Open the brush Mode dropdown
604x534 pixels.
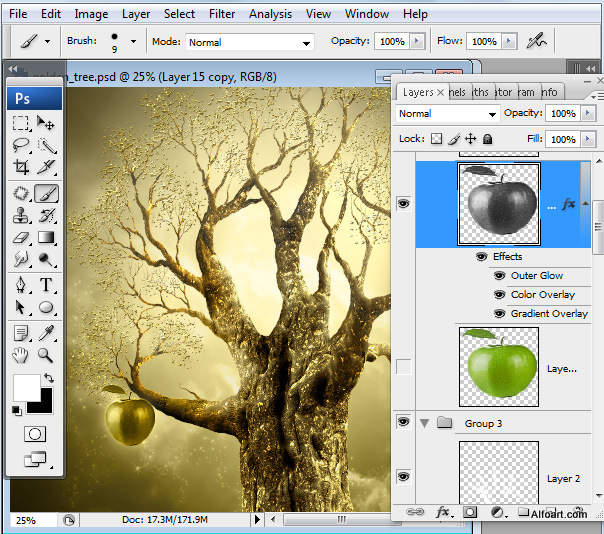pos(249,42)
